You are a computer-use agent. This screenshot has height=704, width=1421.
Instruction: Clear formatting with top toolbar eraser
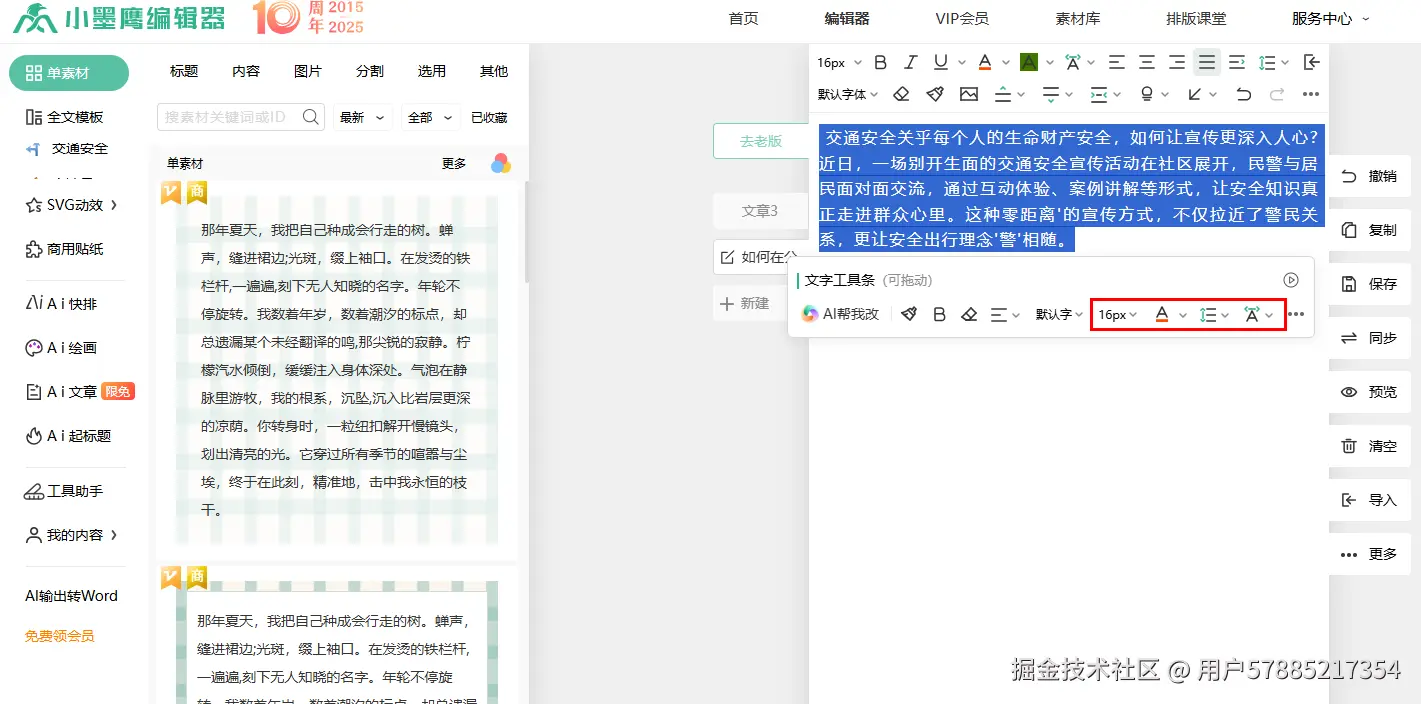tap(901, 94)
